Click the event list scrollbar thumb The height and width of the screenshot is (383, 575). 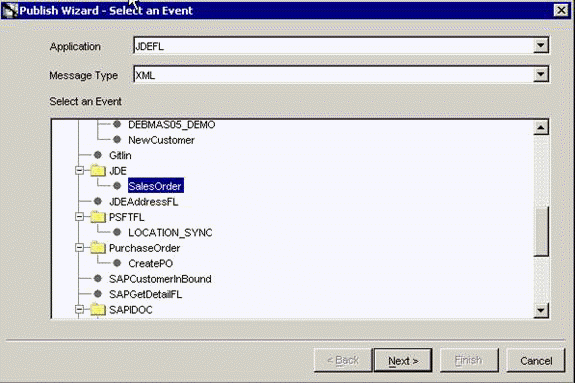[x=541, y=232]
